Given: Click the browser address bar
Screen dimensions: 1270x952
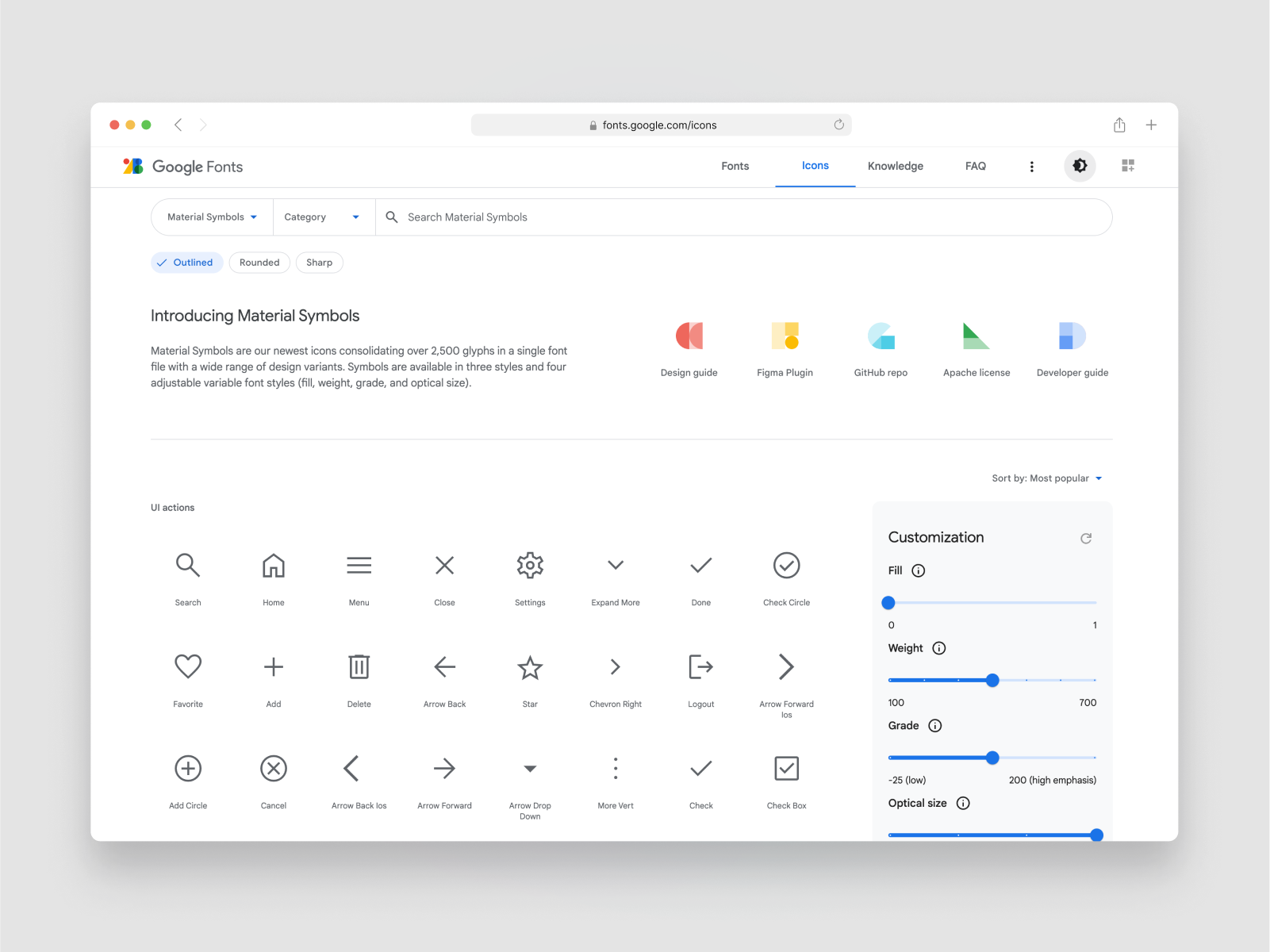Looking at the screenshot, I should click(661, 125).
